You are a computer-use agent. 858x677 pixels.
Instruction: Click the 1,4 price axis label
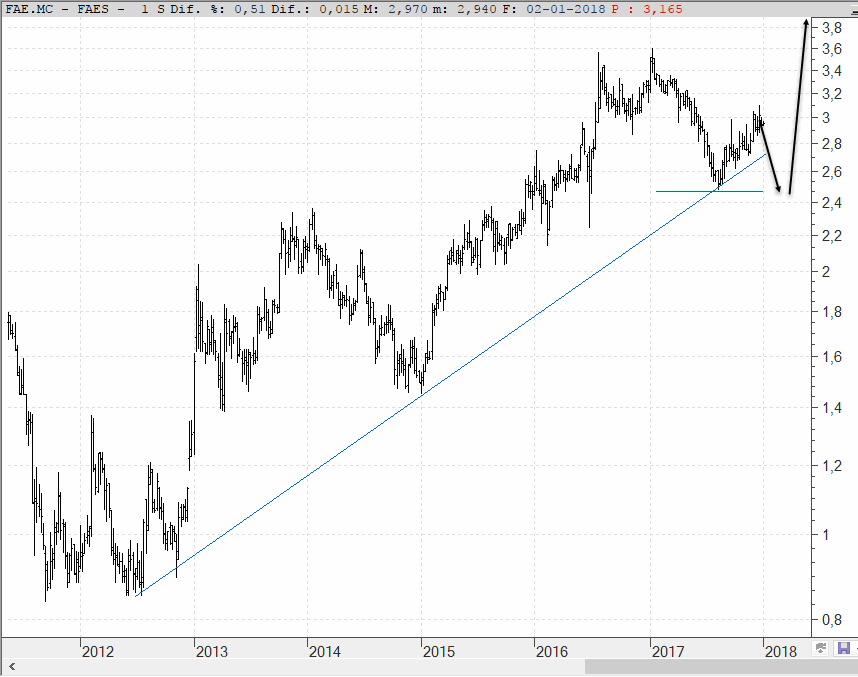coord(832,408)
